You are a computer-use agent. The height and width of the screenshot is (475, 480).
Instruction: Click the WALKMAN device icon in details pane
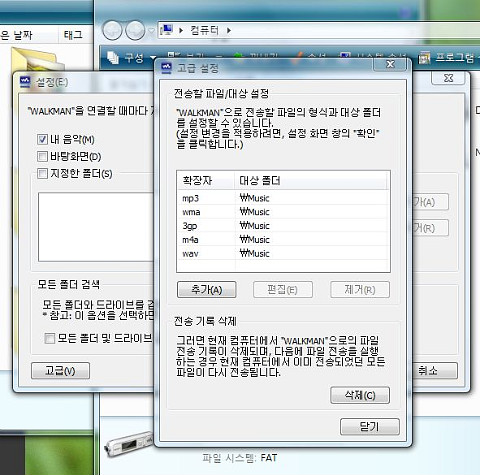[x=128, y=444]
